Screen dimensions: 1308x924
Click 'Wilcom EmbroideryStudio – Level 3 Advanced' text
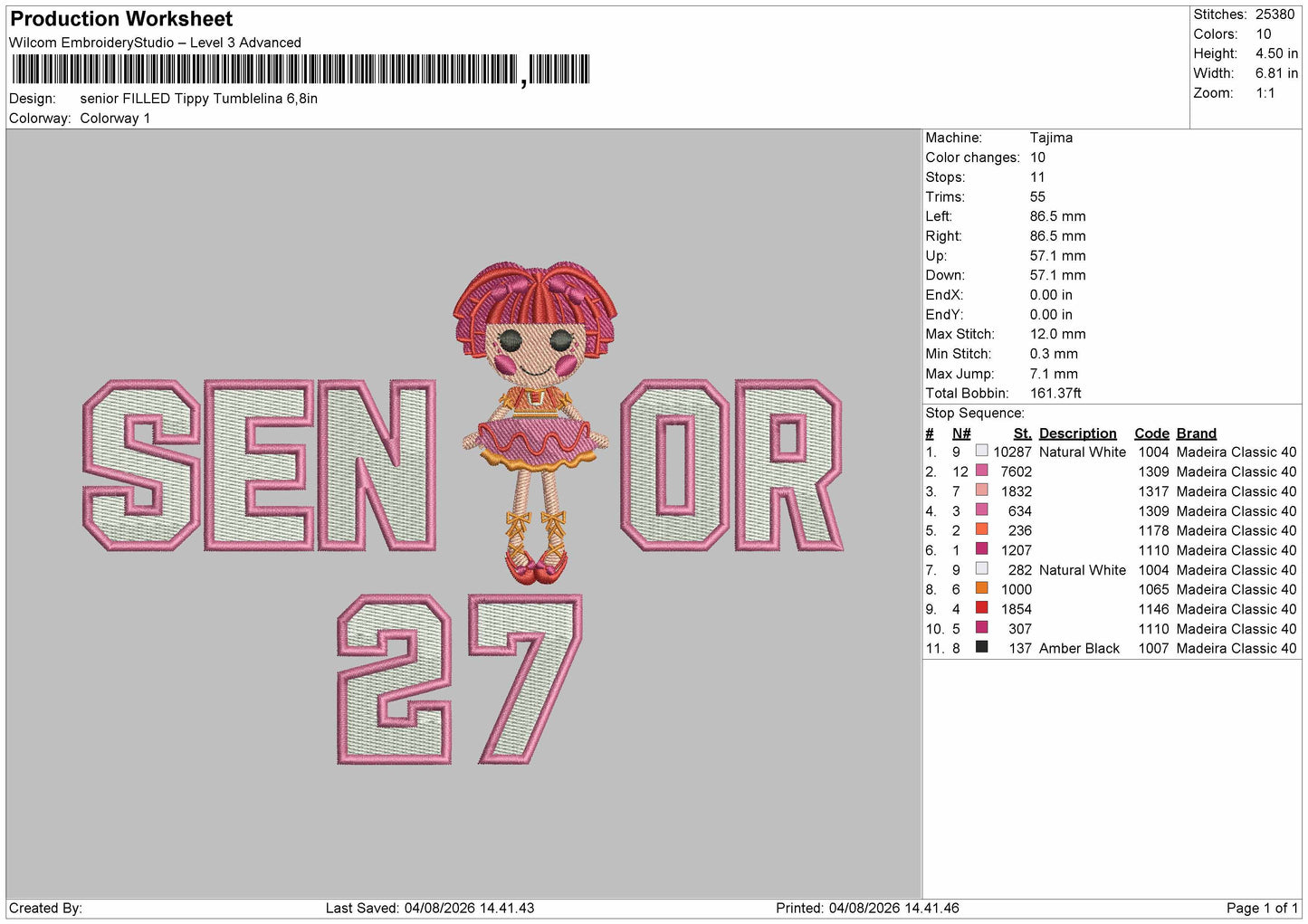[155, 43]
